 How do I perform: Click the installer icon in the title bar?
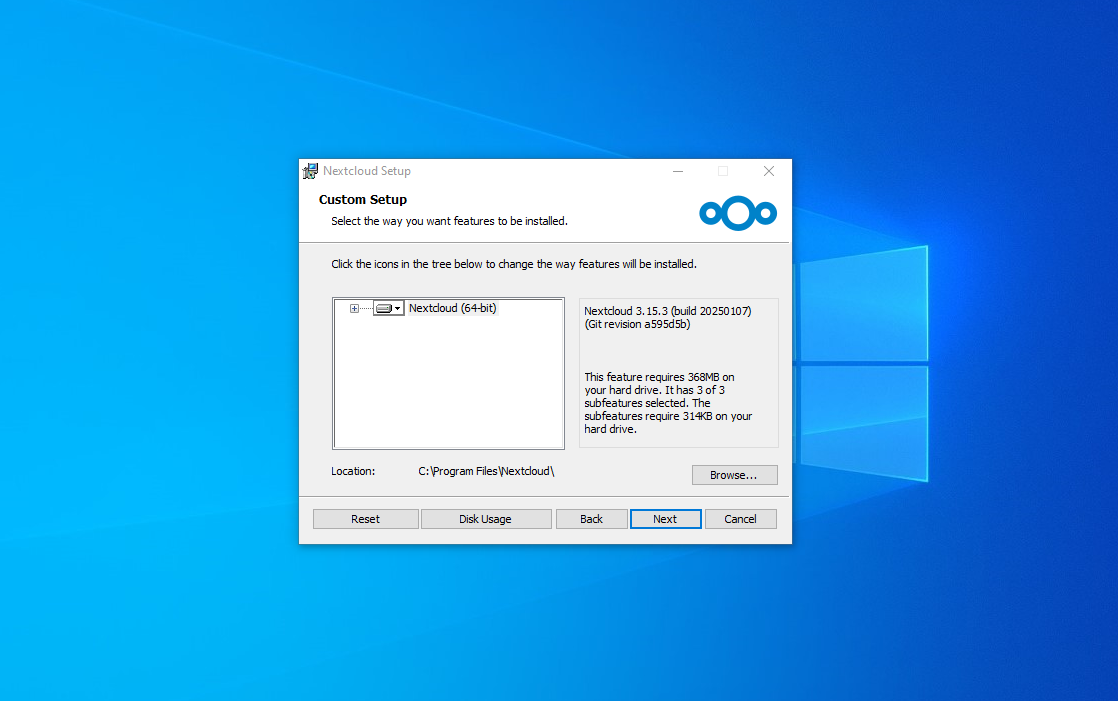(x=310, y=171)
